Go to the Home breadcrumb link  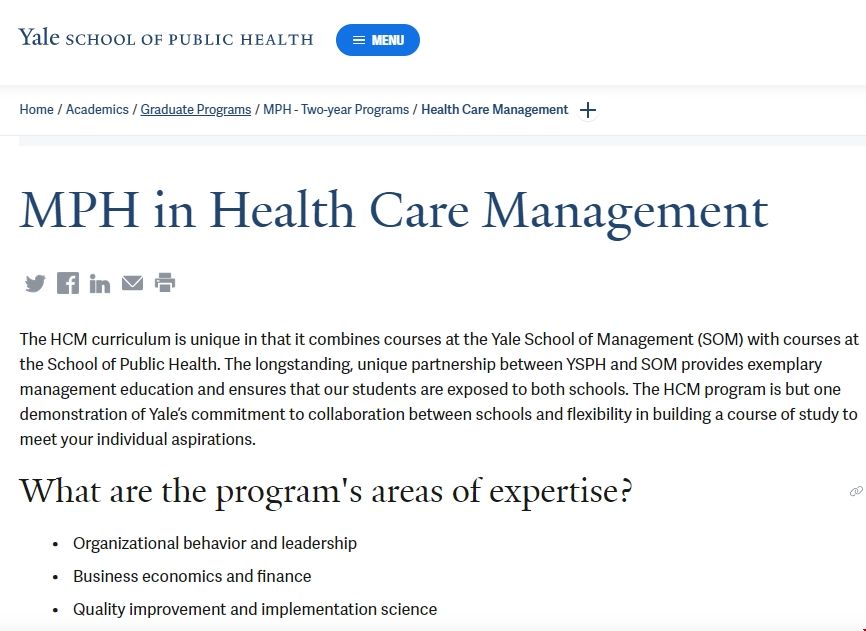click(36, 109)
